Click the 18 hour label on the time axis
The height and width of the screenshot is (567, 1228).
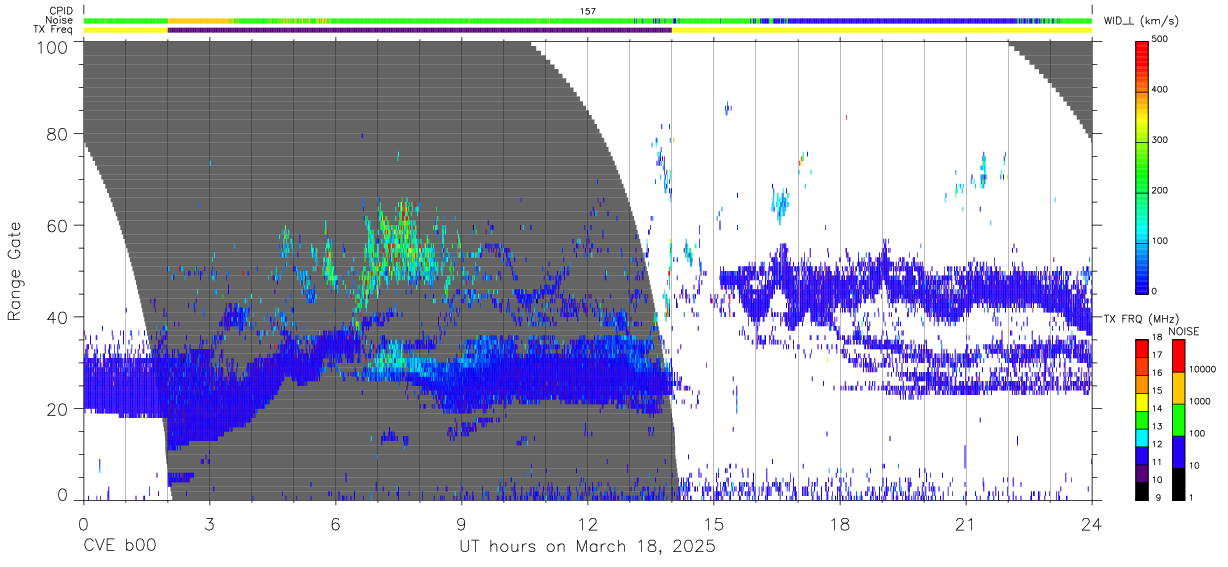[840, 525]
